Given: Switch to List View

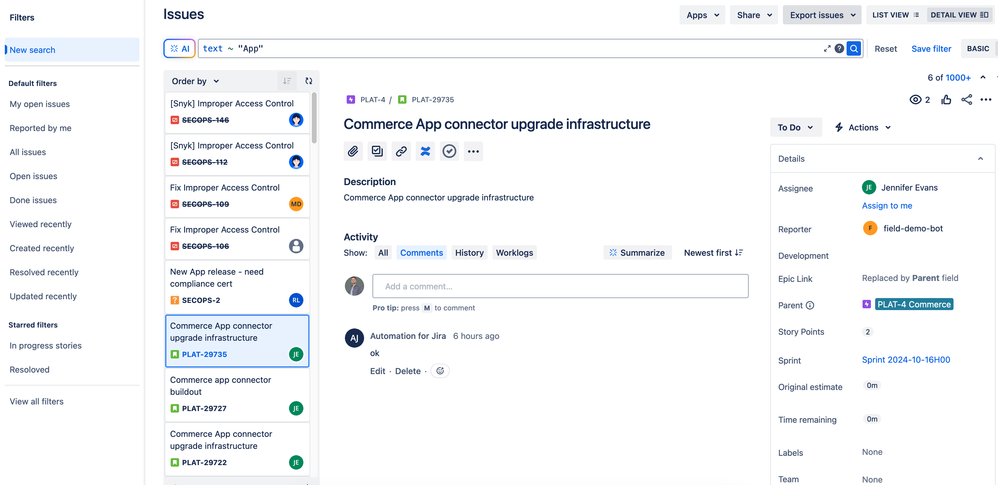Looking at the screenshot, I should 896,15.
